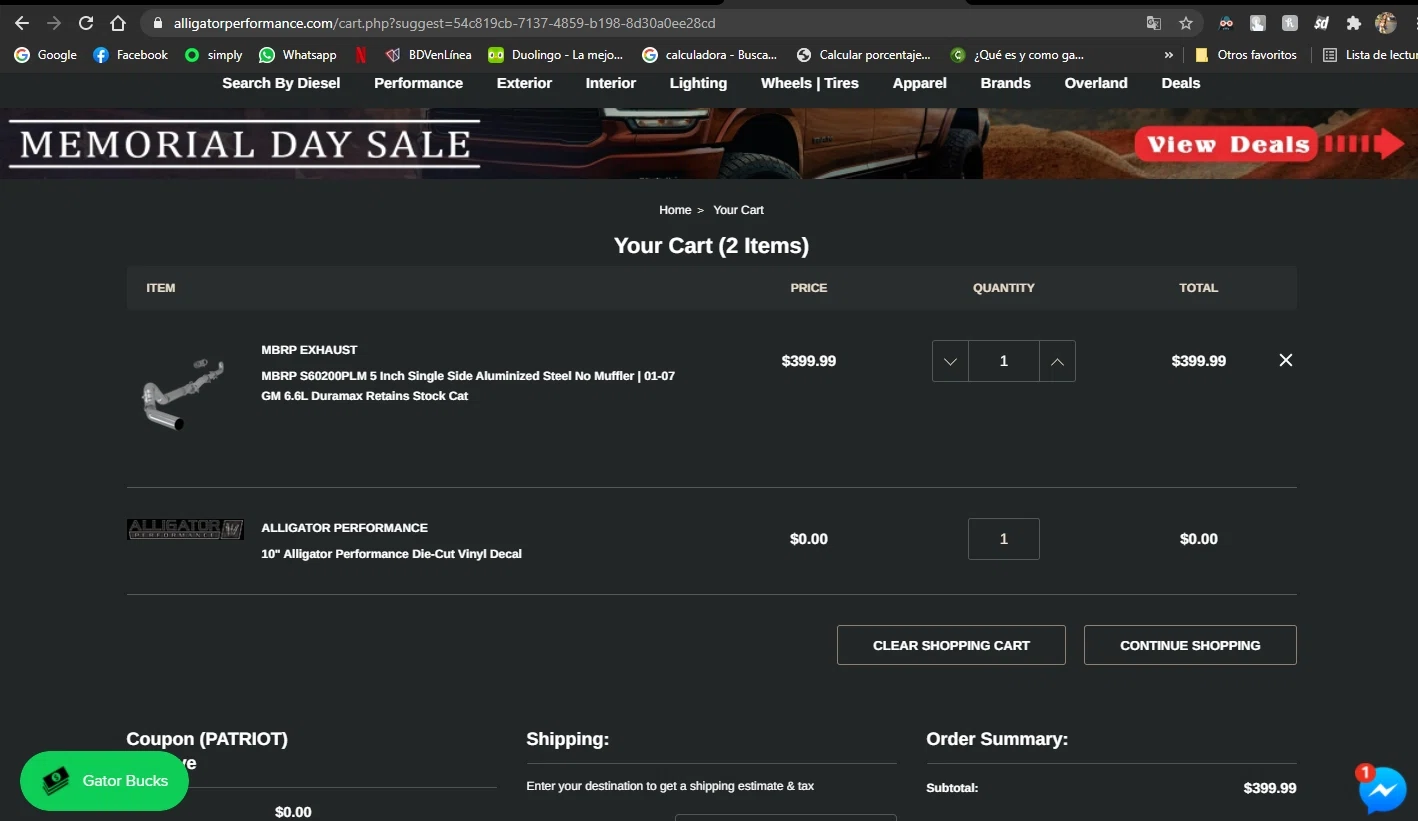
Task: Click Continue Shopping
Action: tap(1190, 645)
